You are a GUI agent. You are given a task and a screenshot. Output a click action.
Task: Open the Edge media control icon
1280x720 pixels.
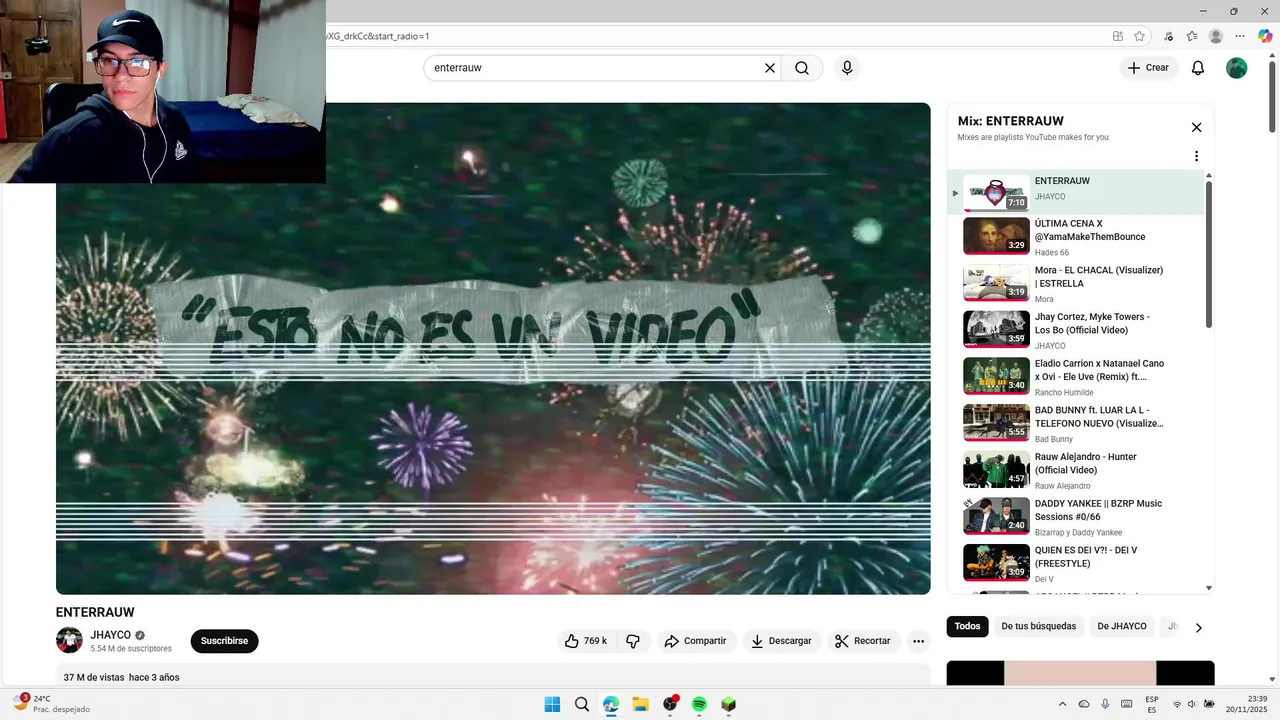coord(1168,36)
